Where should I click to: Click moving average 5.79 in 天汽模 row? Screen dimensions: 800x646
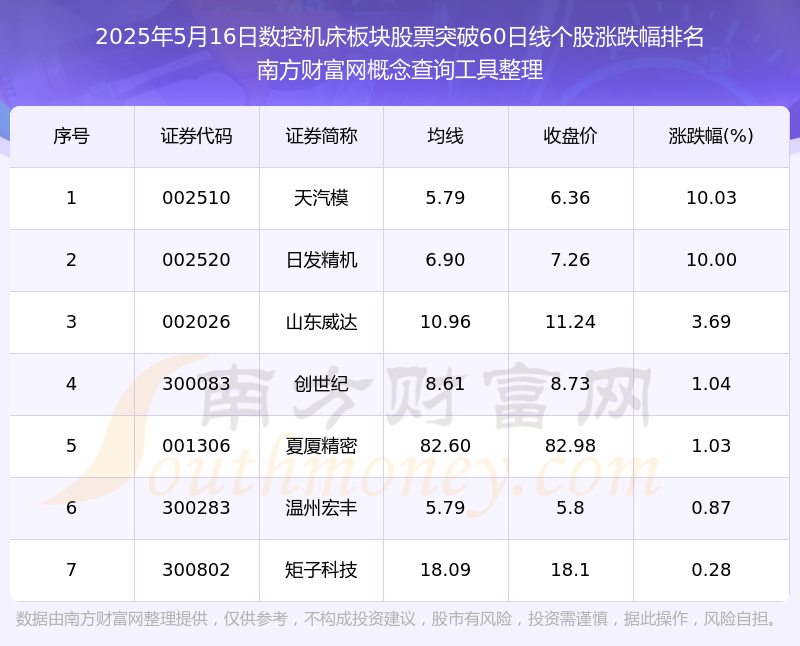click(445, 198)
